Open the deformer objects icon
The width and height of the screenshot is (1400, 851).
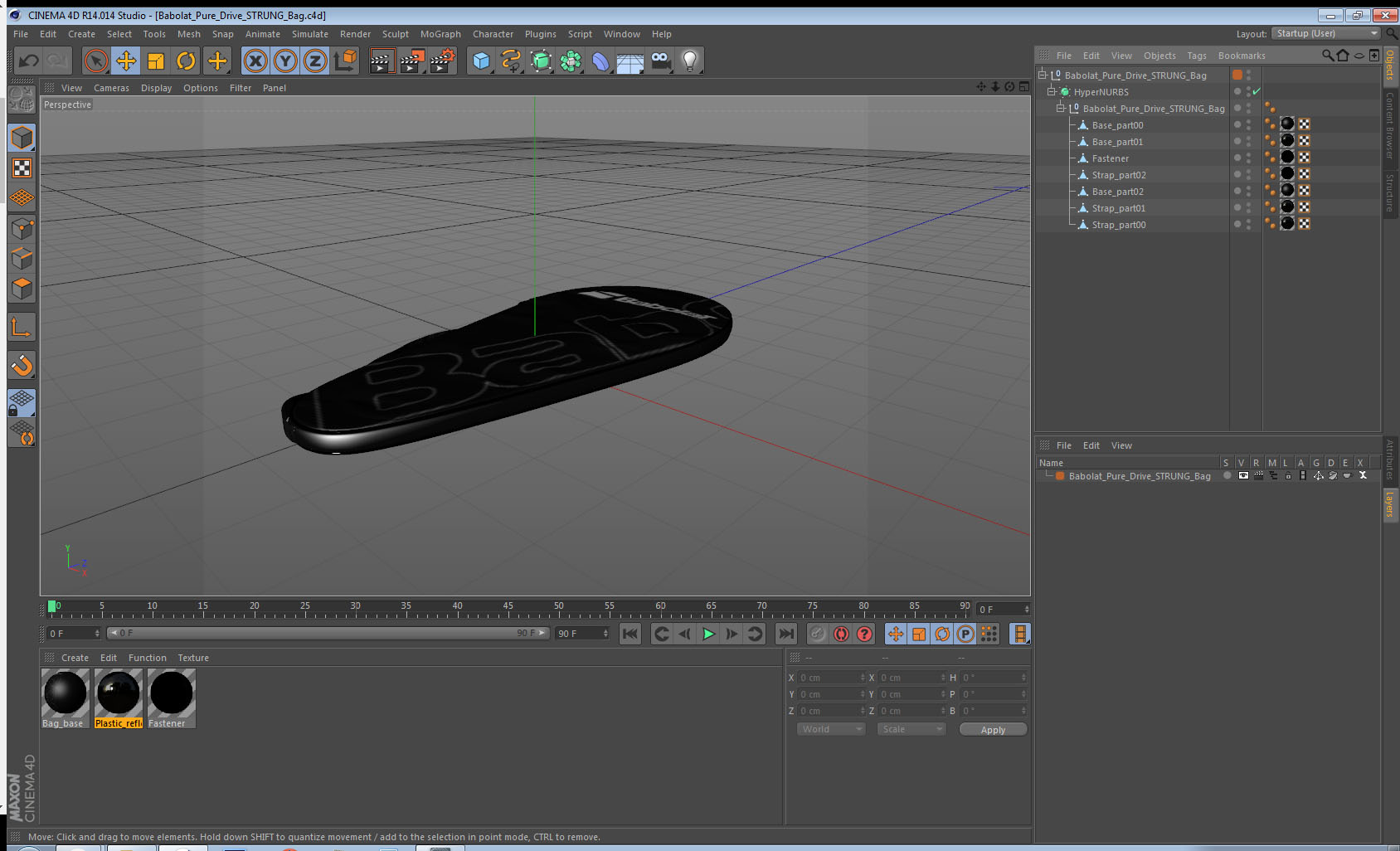[600, 61]
